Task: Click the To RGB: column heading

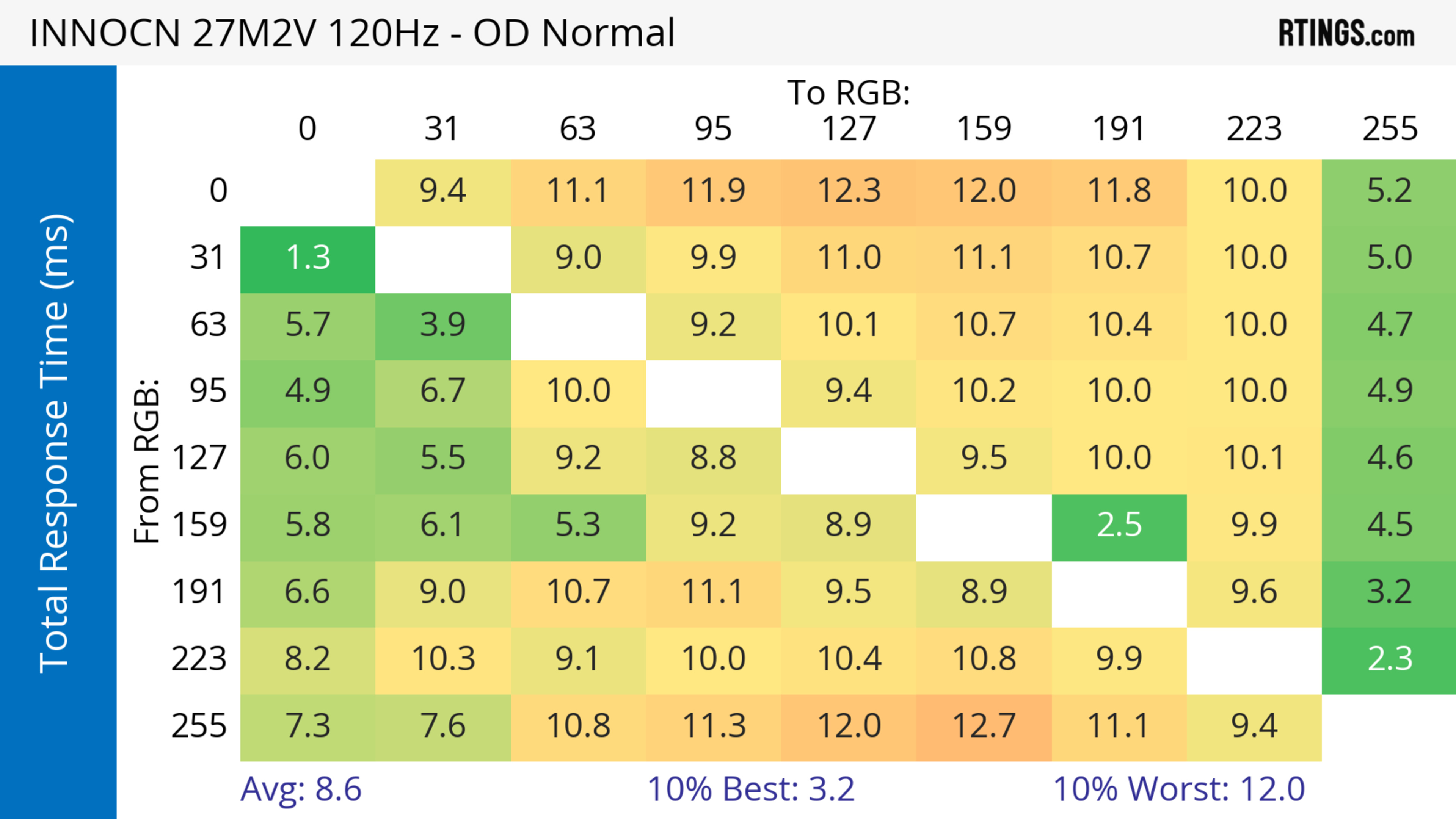Action: [x=849, y=92]
